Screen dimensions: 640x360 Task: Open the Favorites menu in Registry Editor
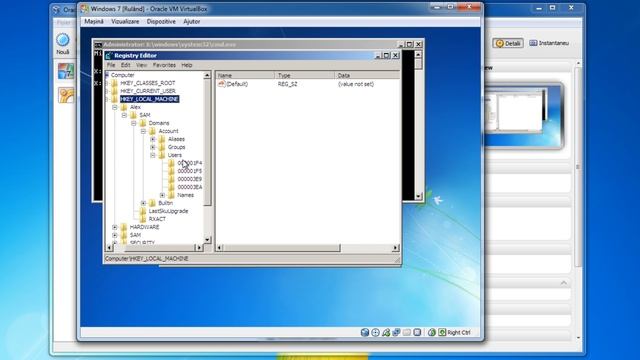click(164, 65)
